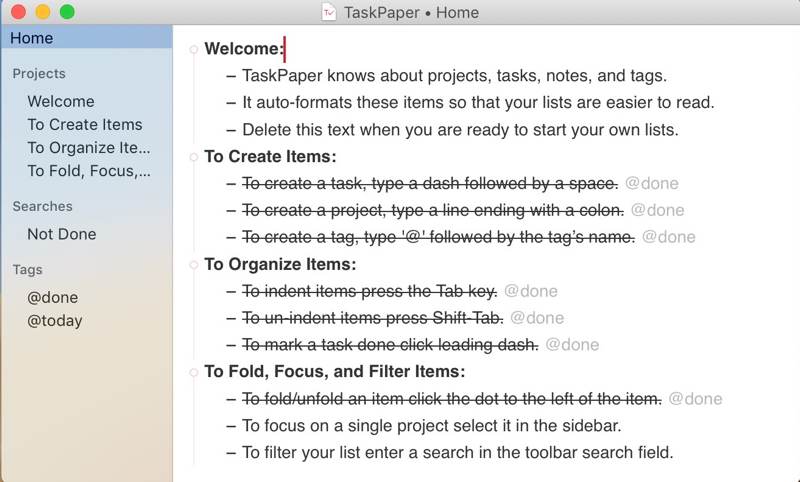Toggle done on dash before 'Delete this text'
The image size is (800, 482).
(x=231, y=130)
